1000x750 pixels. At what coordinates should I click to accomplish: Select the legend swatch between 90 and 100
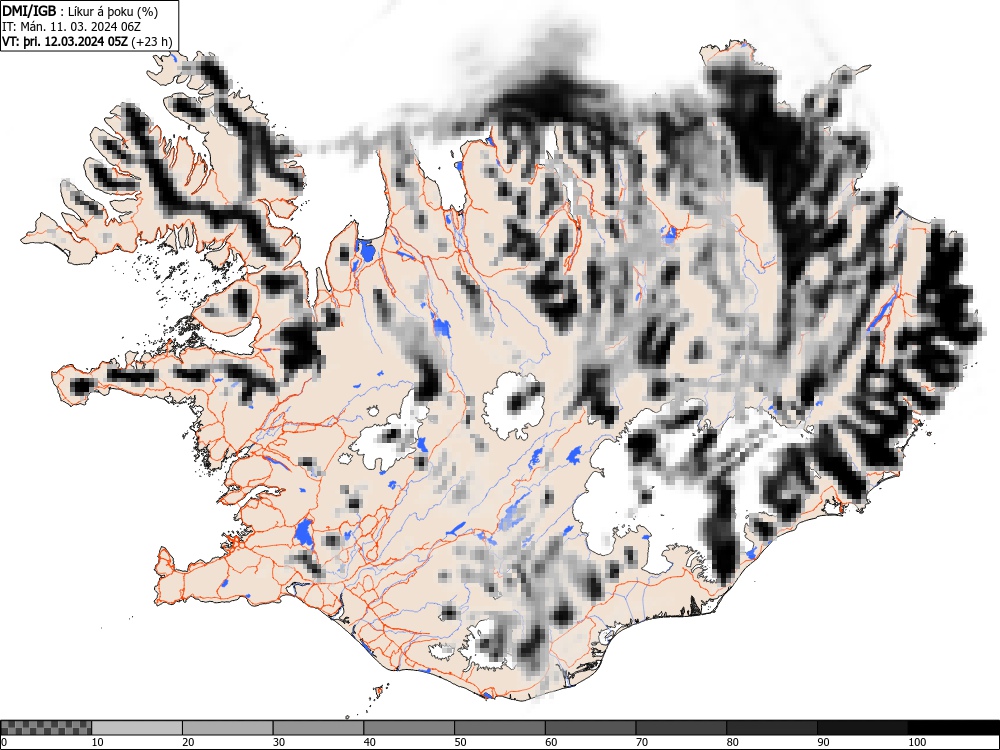click(x=862, y=728)
